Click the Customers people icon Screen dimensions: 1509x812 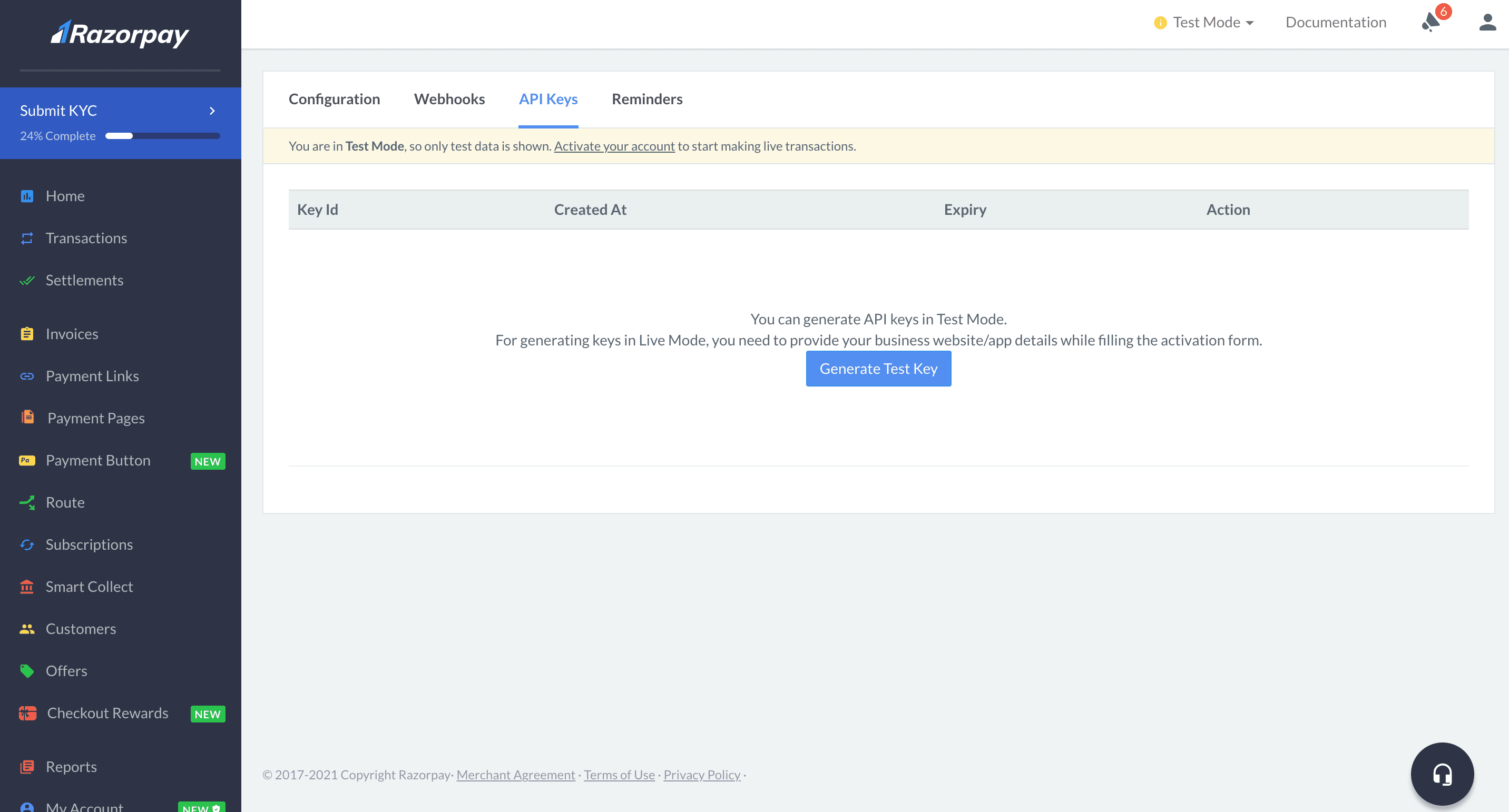pos(27,629)
